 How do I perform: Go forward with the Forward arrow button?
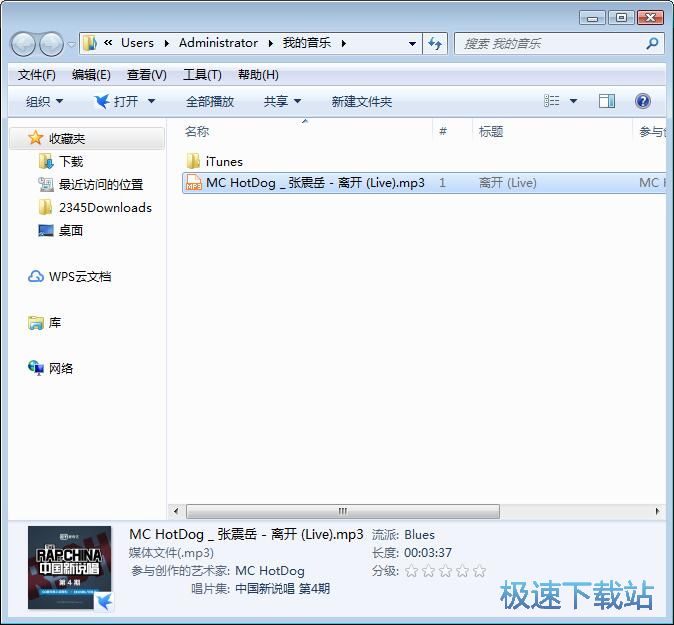pyautogui.click(x=51, y=44)
